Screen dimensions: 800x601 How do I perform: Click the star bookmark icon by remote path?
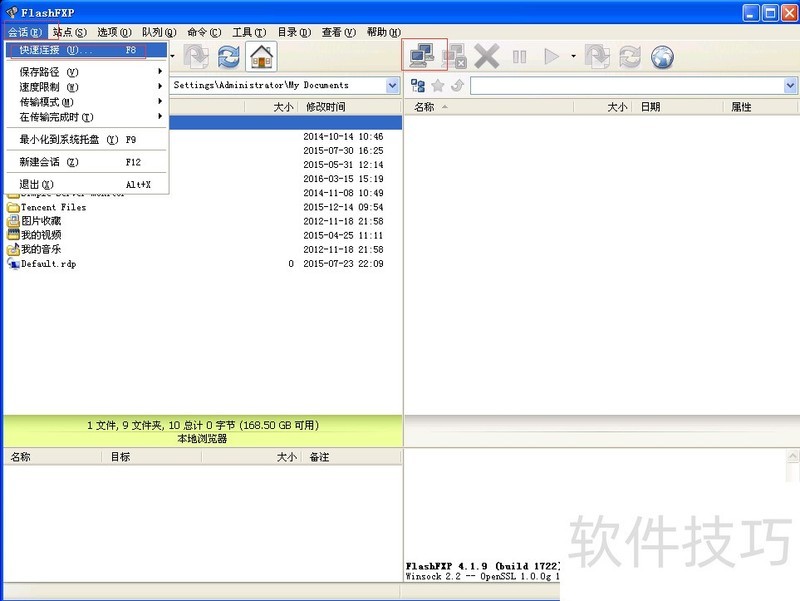pyautogui.click(x=437, y=86)
